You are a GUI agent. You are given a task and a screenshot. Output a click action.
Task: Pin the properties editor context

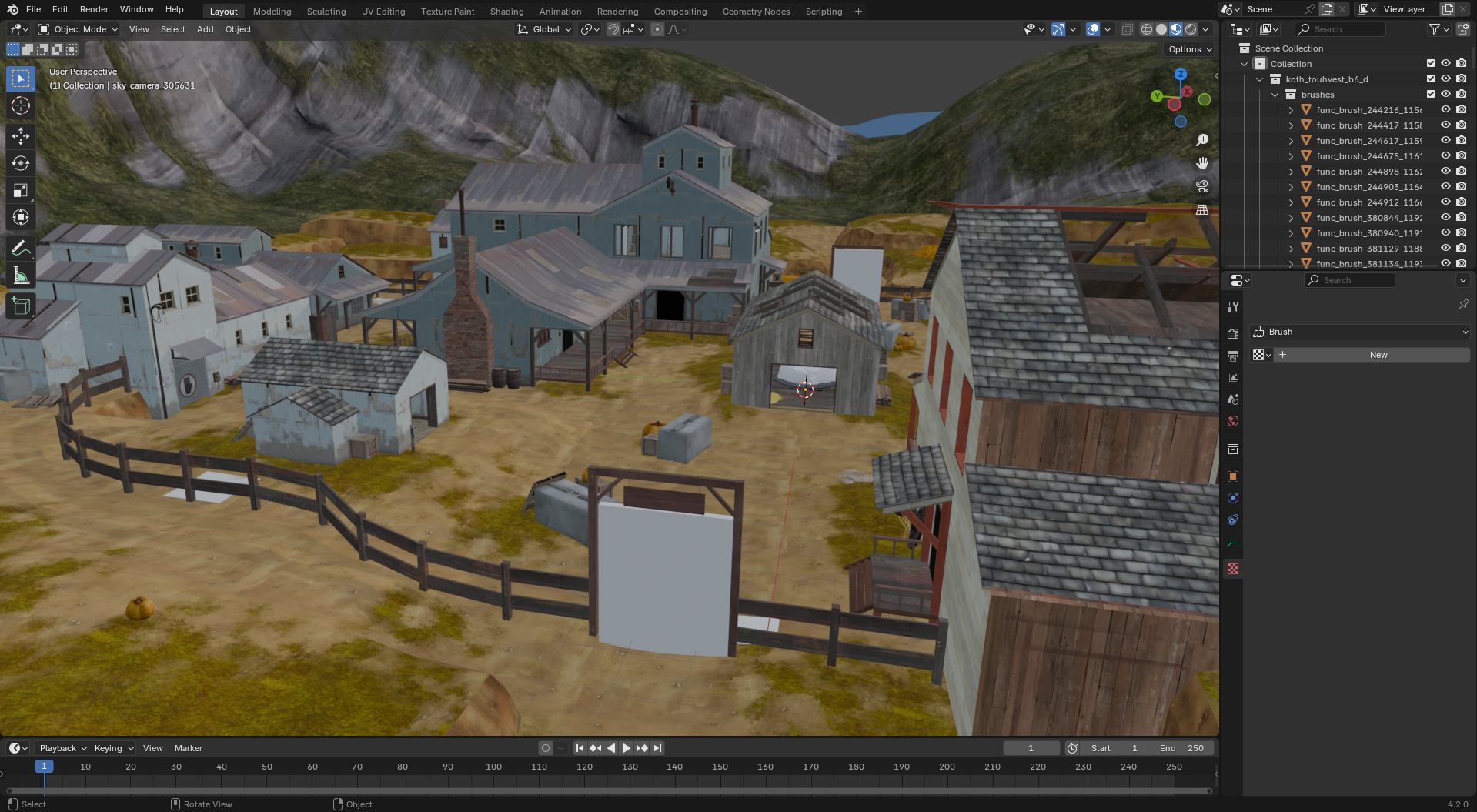coord(1463,304)
